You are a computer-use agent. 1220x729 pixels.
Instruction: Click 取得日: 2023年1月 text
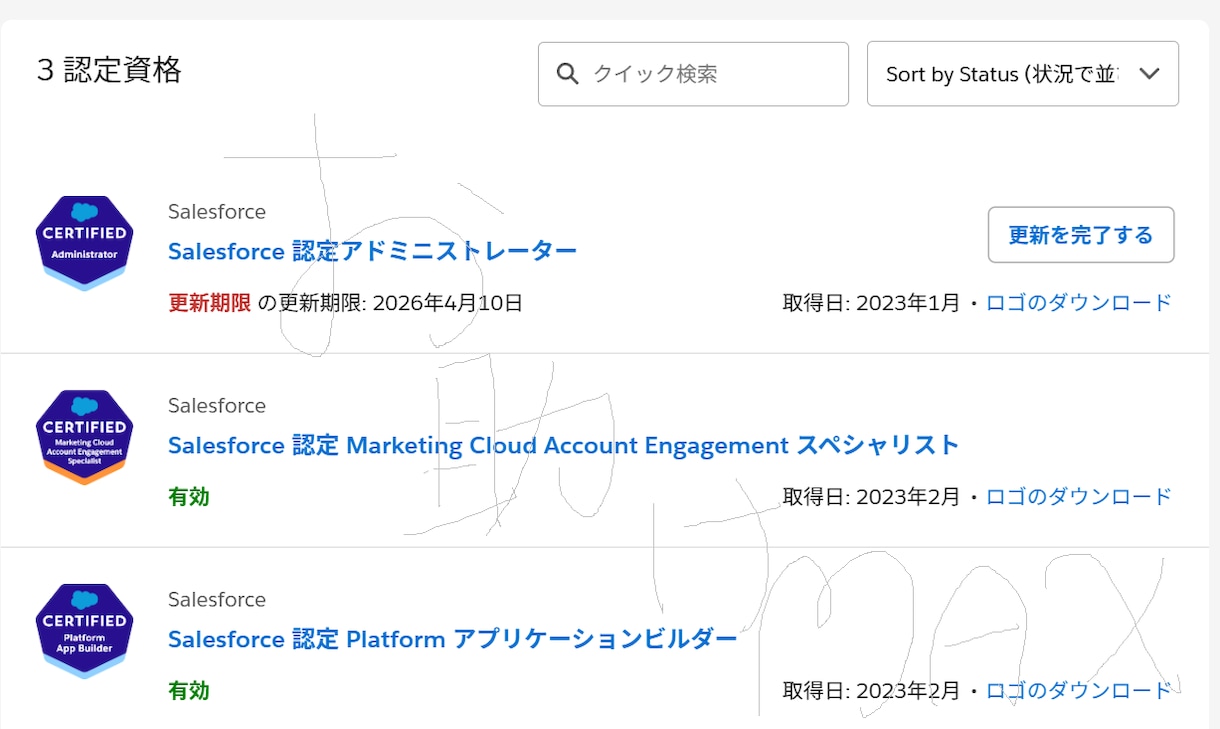pos(871,303)
